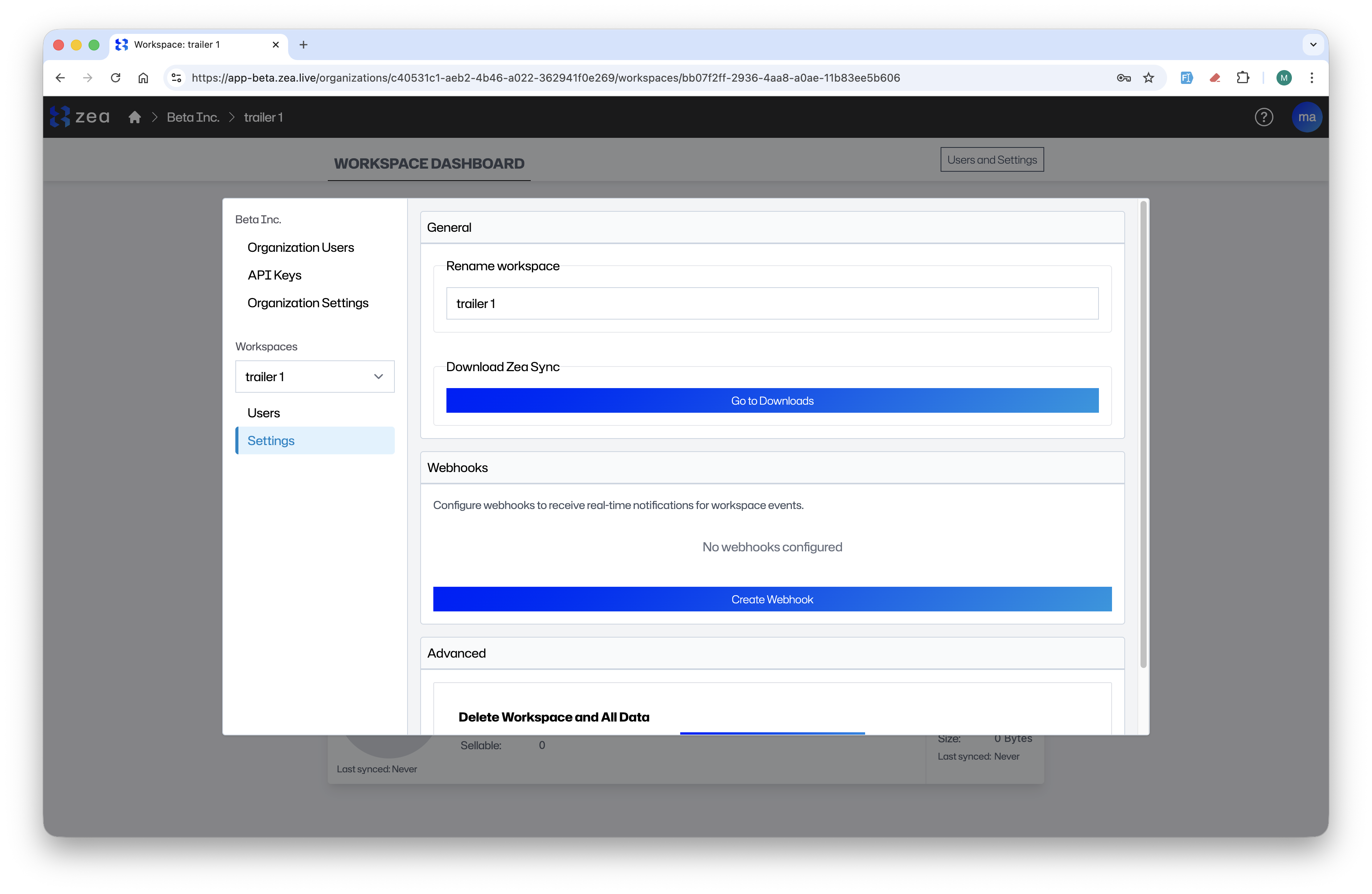
Task: Open the browser extensions puzzle icon
Action: [x=1243, y=78]
